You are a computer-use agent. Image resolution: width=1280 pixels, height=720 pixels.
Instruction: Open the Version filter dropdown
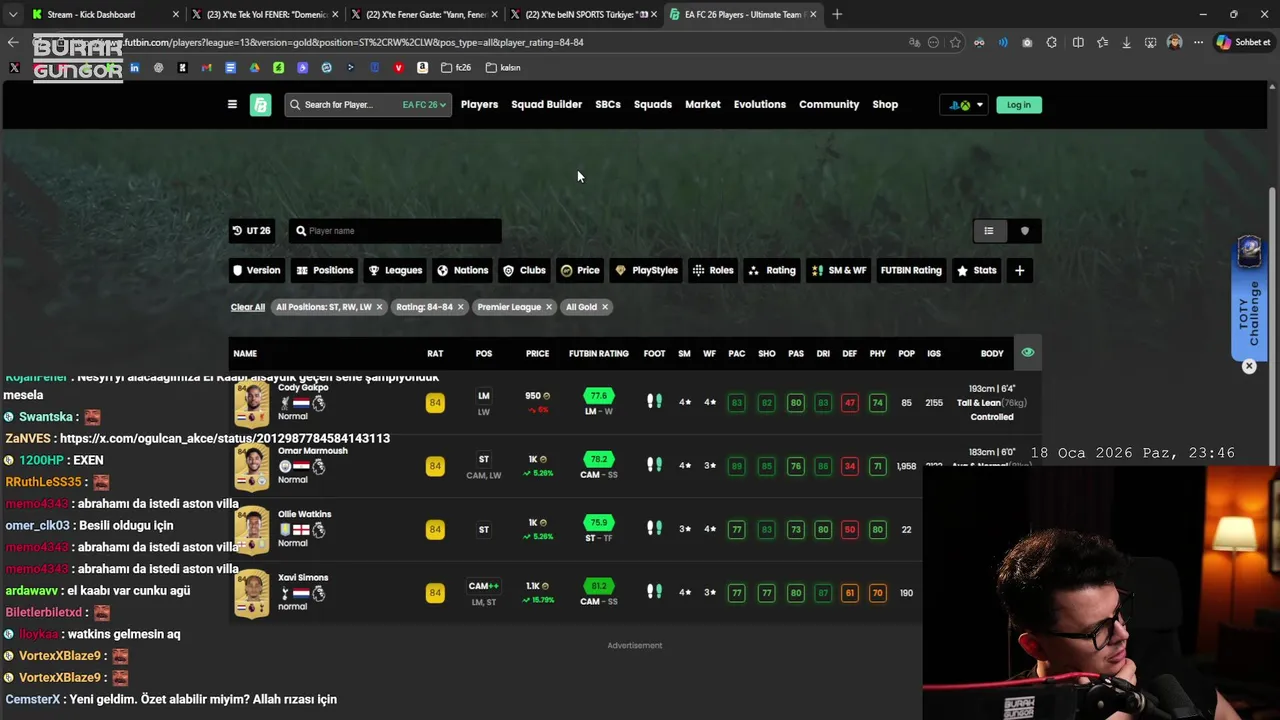click(x=257, y=270)
